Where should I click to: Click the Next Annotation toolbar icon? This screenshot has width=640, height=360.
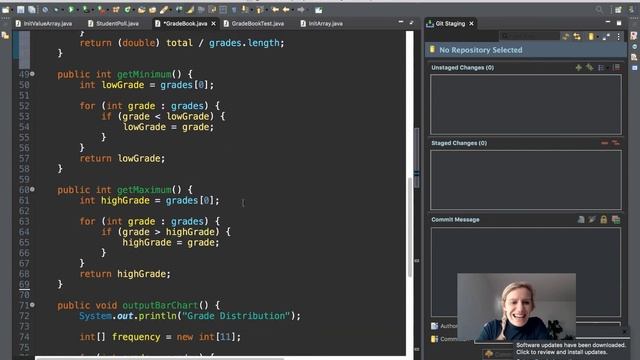pyautogui.click(x=244, y=10)
